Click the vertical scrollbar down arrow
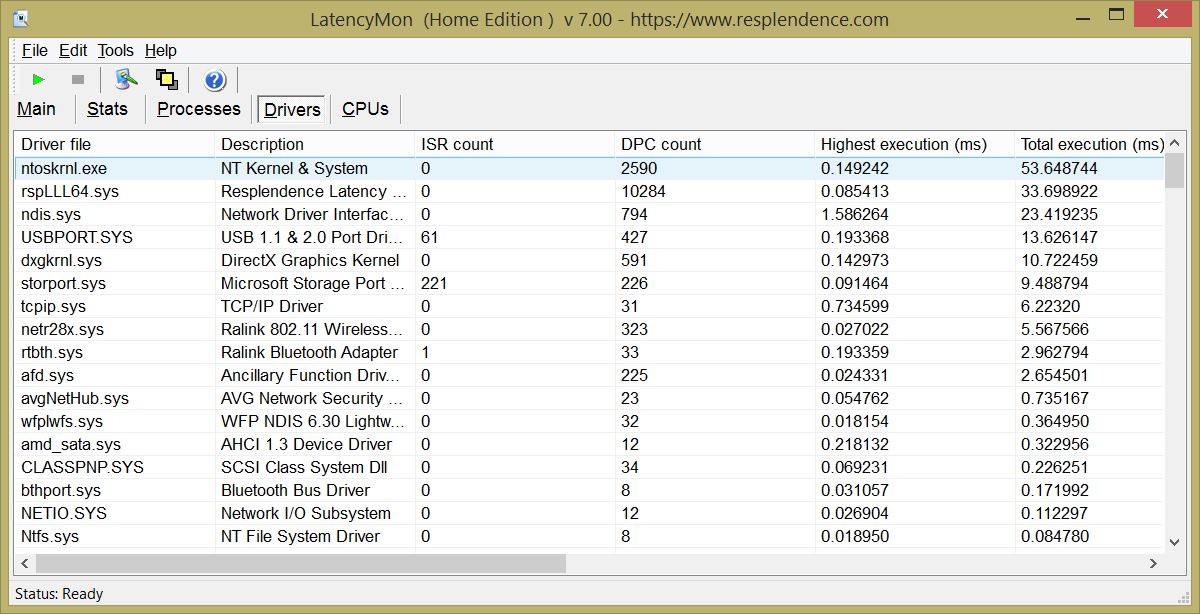The width and height of the screenshot is (1200, 614). click(1175, 541)
